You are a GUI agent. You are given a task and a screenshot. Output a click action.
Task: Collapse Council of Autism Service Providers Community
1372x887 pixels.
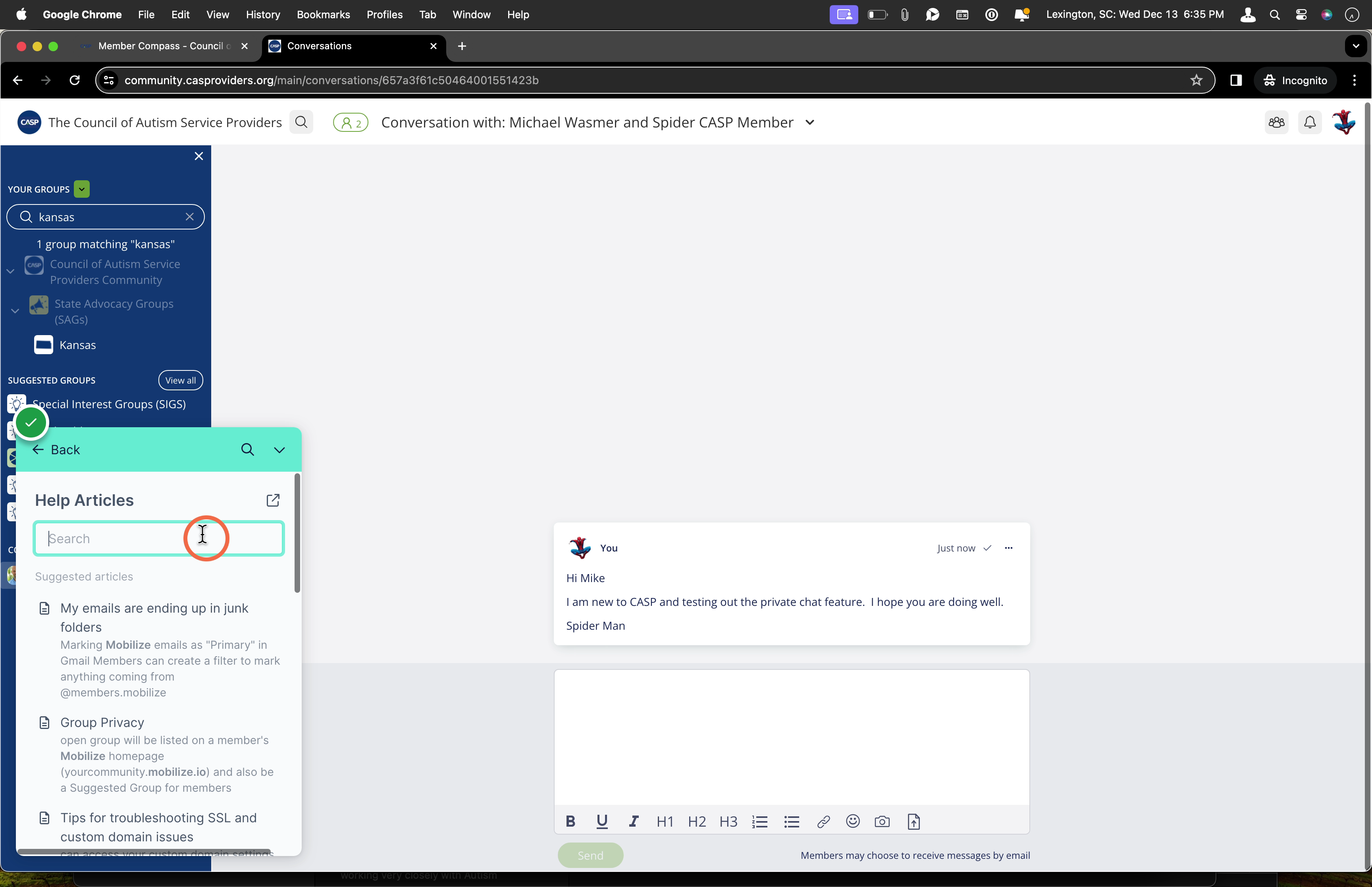(x=10, y=271)
